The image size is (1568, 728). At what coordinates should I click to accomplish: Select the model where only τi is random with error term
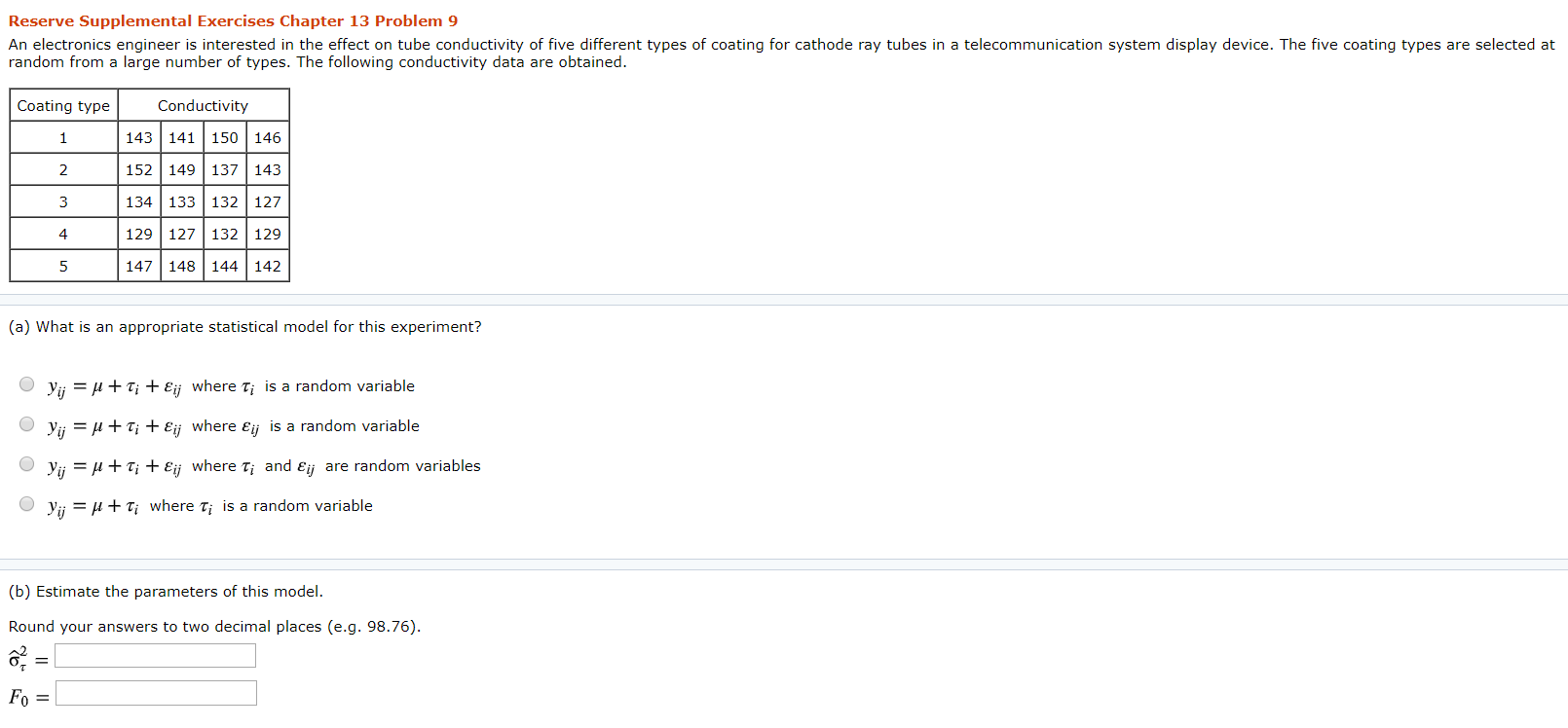point(27,384)
